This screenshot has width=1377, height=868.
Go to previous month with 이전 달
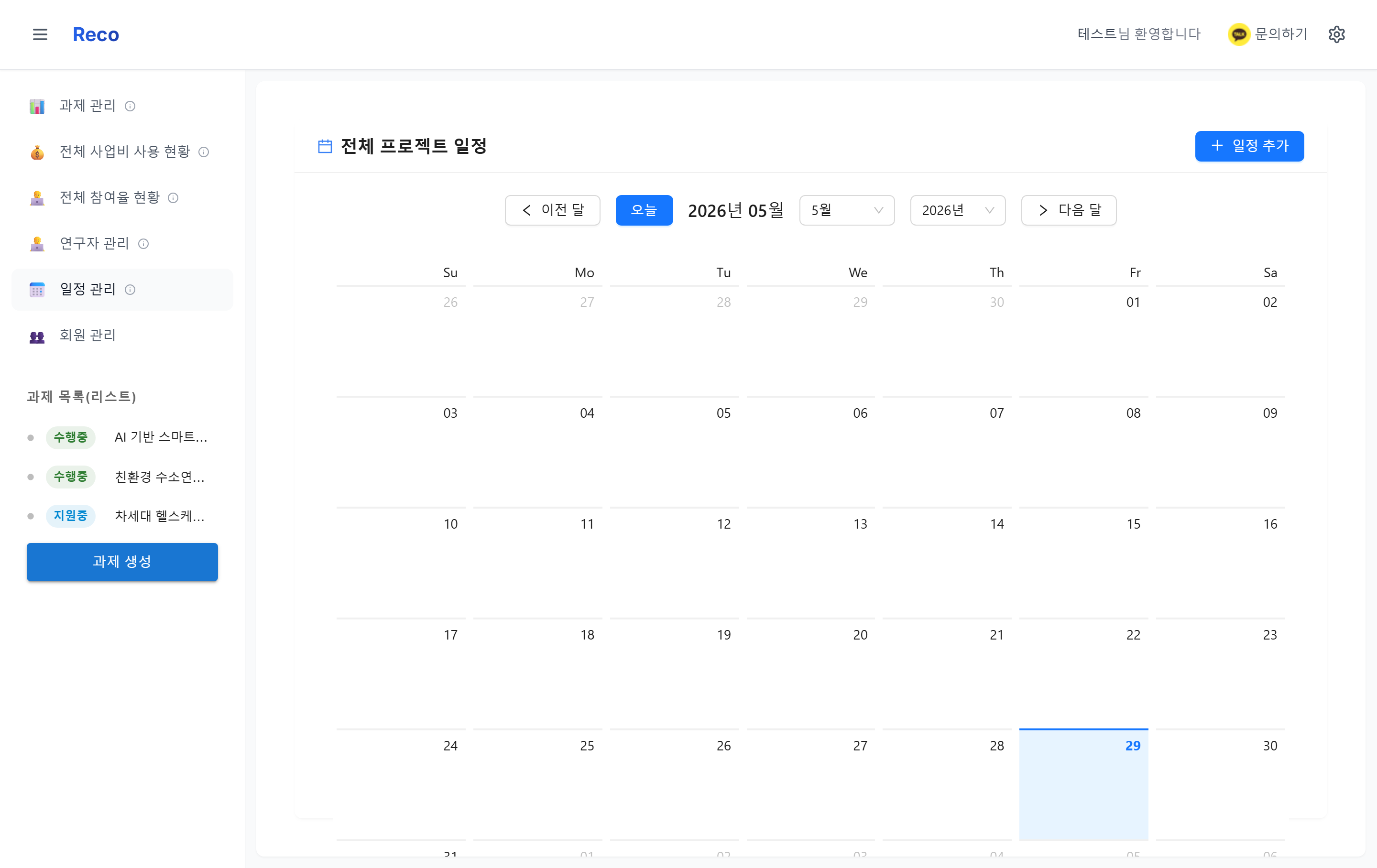pyautogui.click(x=552, y=210)
